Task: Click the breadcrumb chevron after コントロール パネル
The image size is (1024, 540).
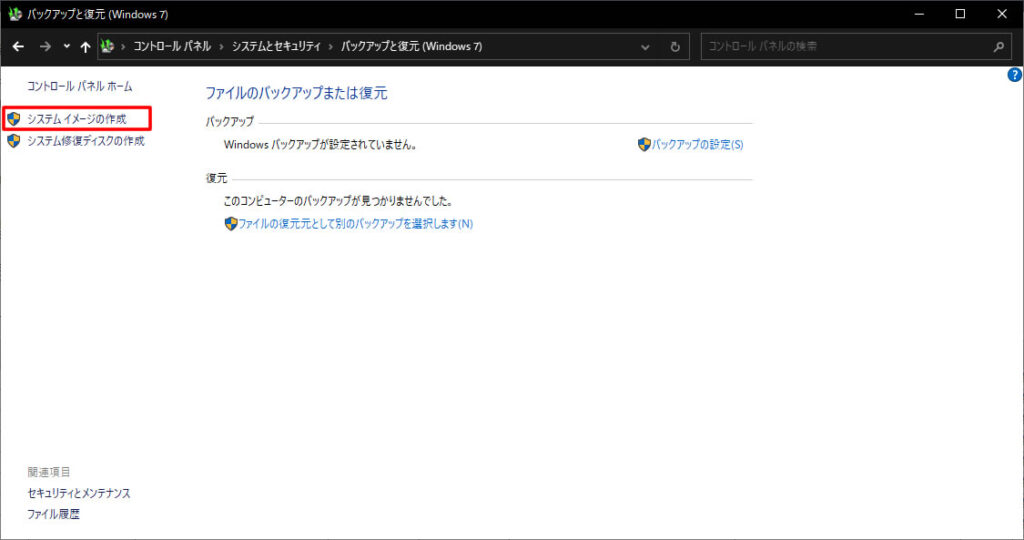Action: 221,46
